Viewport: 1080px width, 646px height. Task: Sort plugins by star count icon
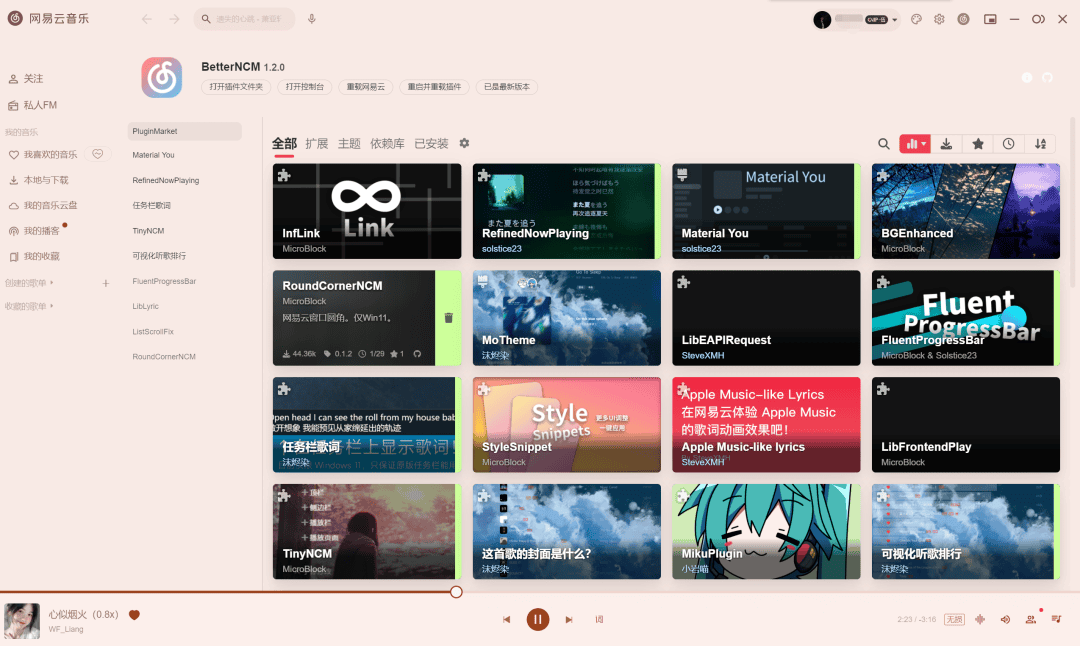click(978, 144)
